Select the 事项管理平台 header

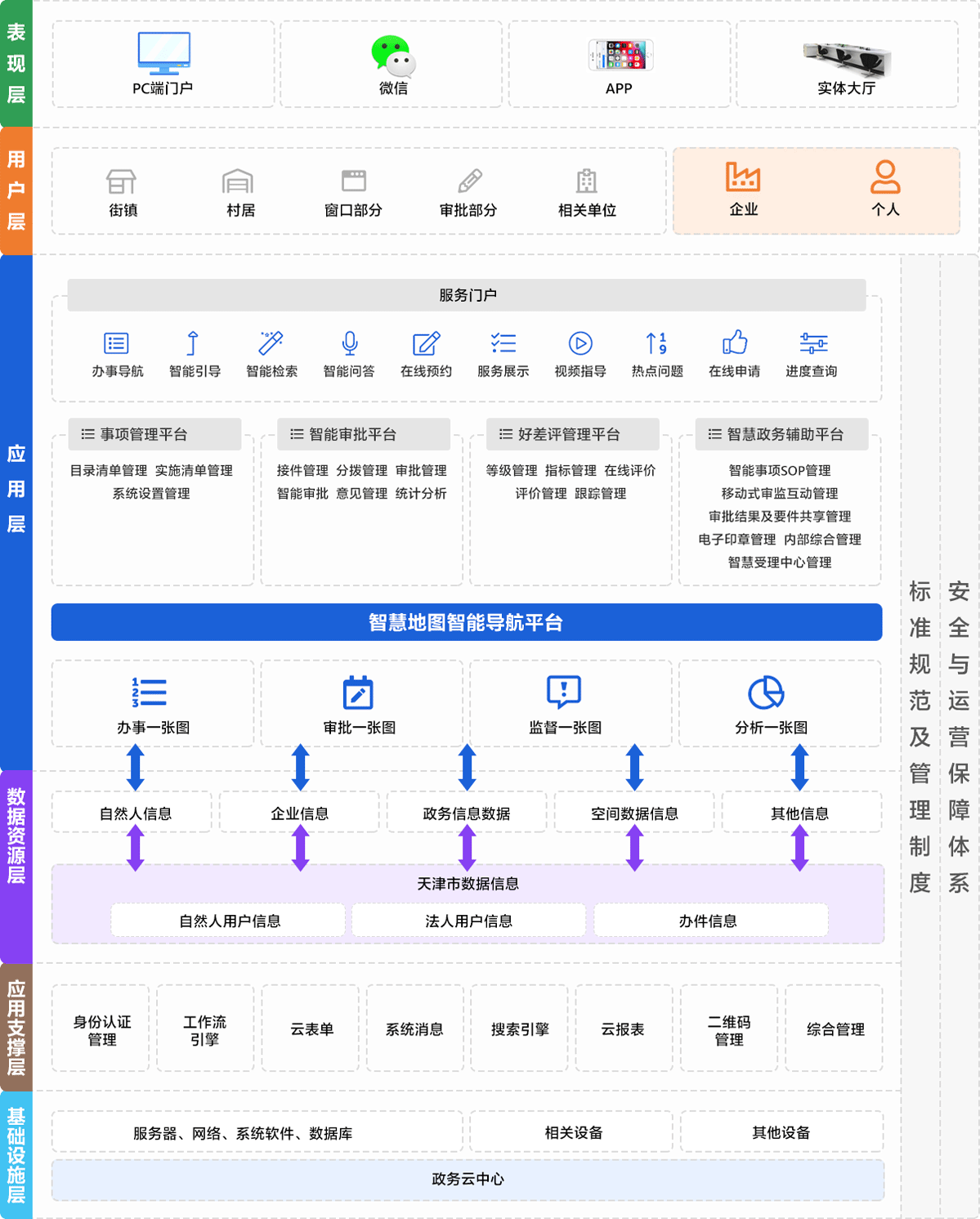(x=155, y=434)
